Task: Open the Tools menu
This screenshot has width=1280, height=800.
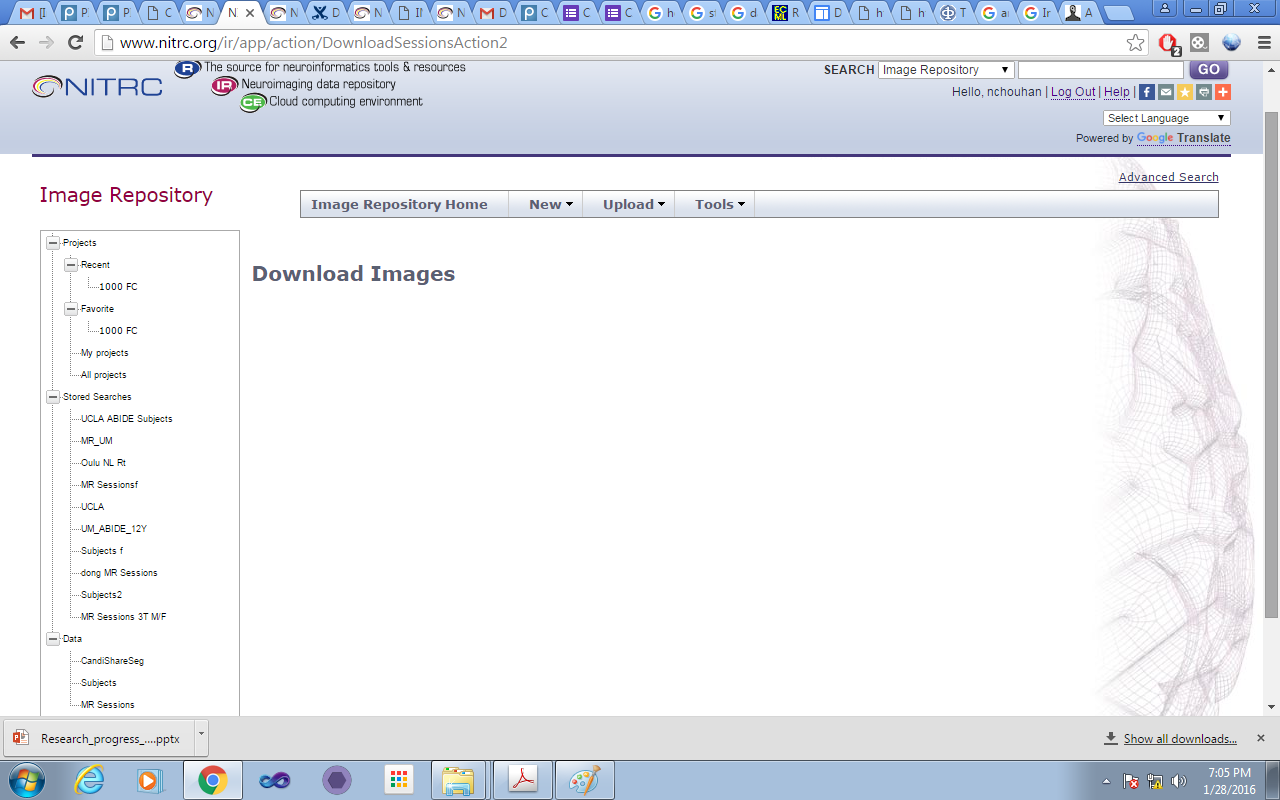Action: (x=720, y=204)
